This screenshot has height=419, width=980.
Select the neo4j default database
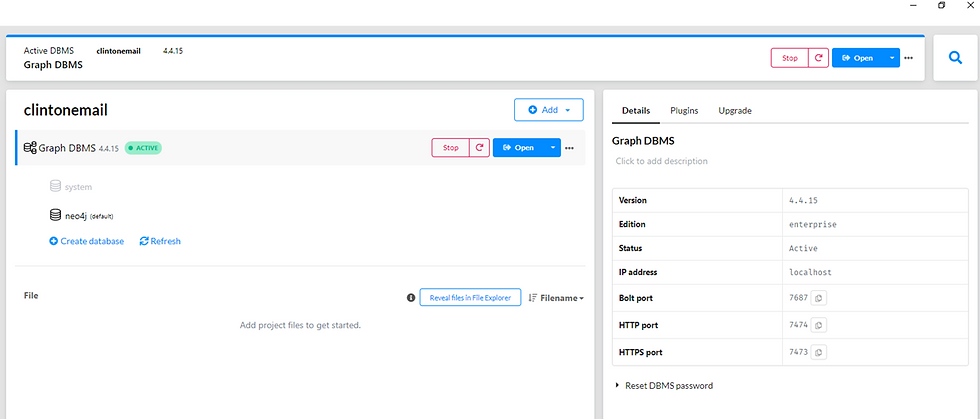point(81,216)
